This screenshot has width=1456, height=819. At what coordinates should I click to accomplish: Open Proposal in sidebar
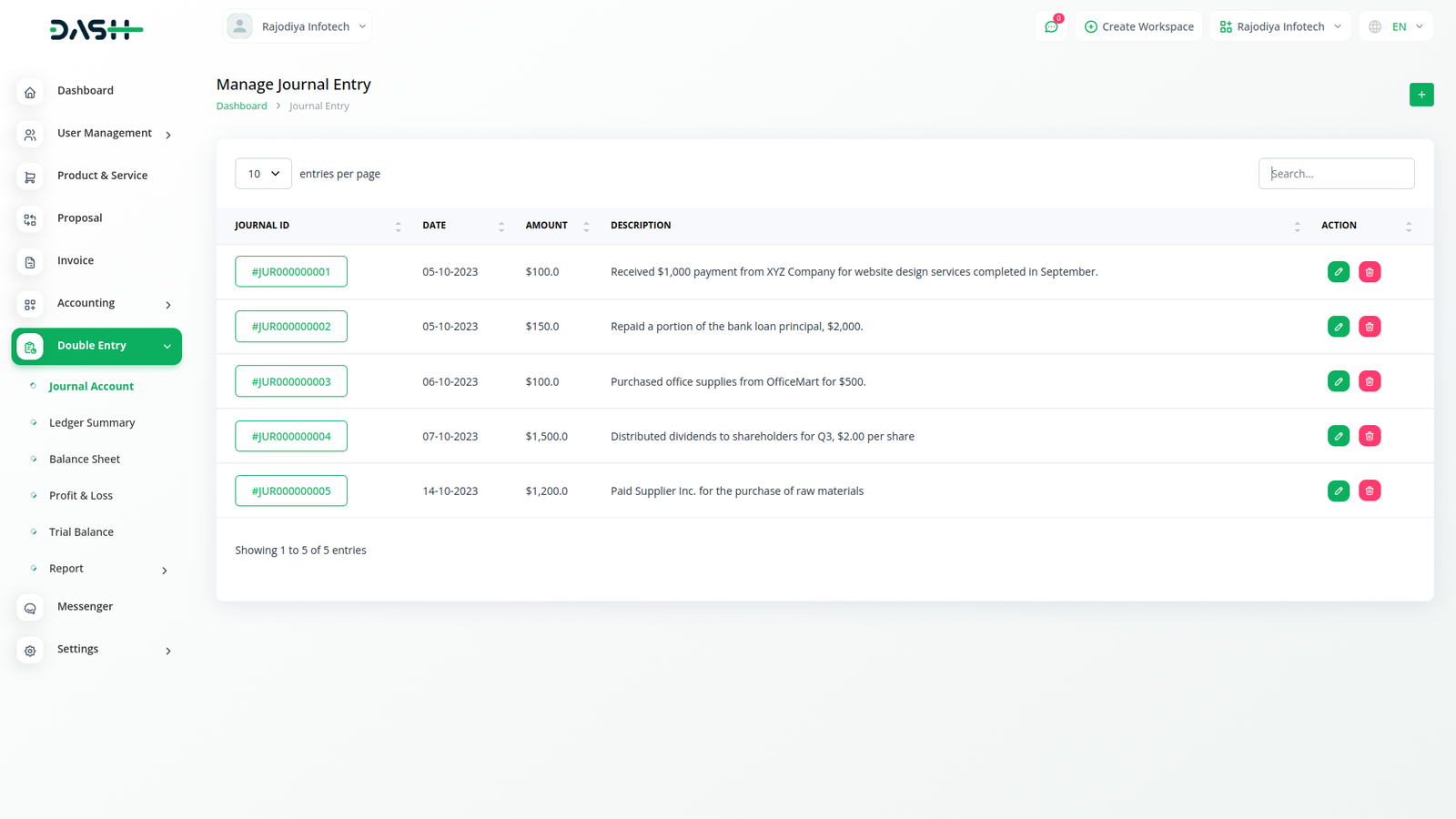79,218
